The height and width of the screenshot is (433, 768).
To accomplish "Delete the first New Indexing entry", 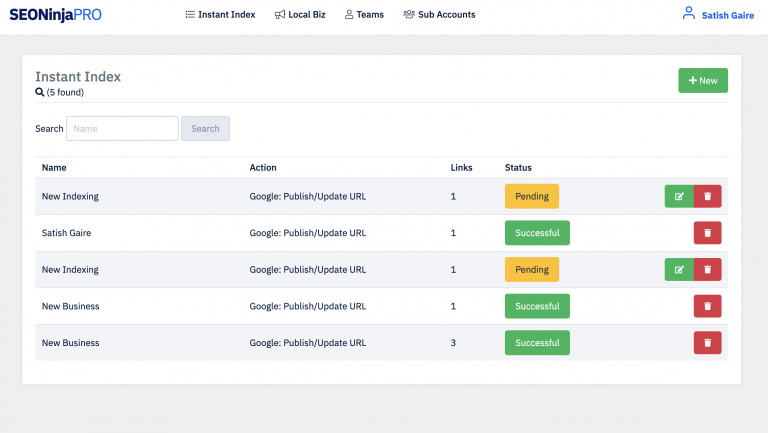I will [707, 196].
